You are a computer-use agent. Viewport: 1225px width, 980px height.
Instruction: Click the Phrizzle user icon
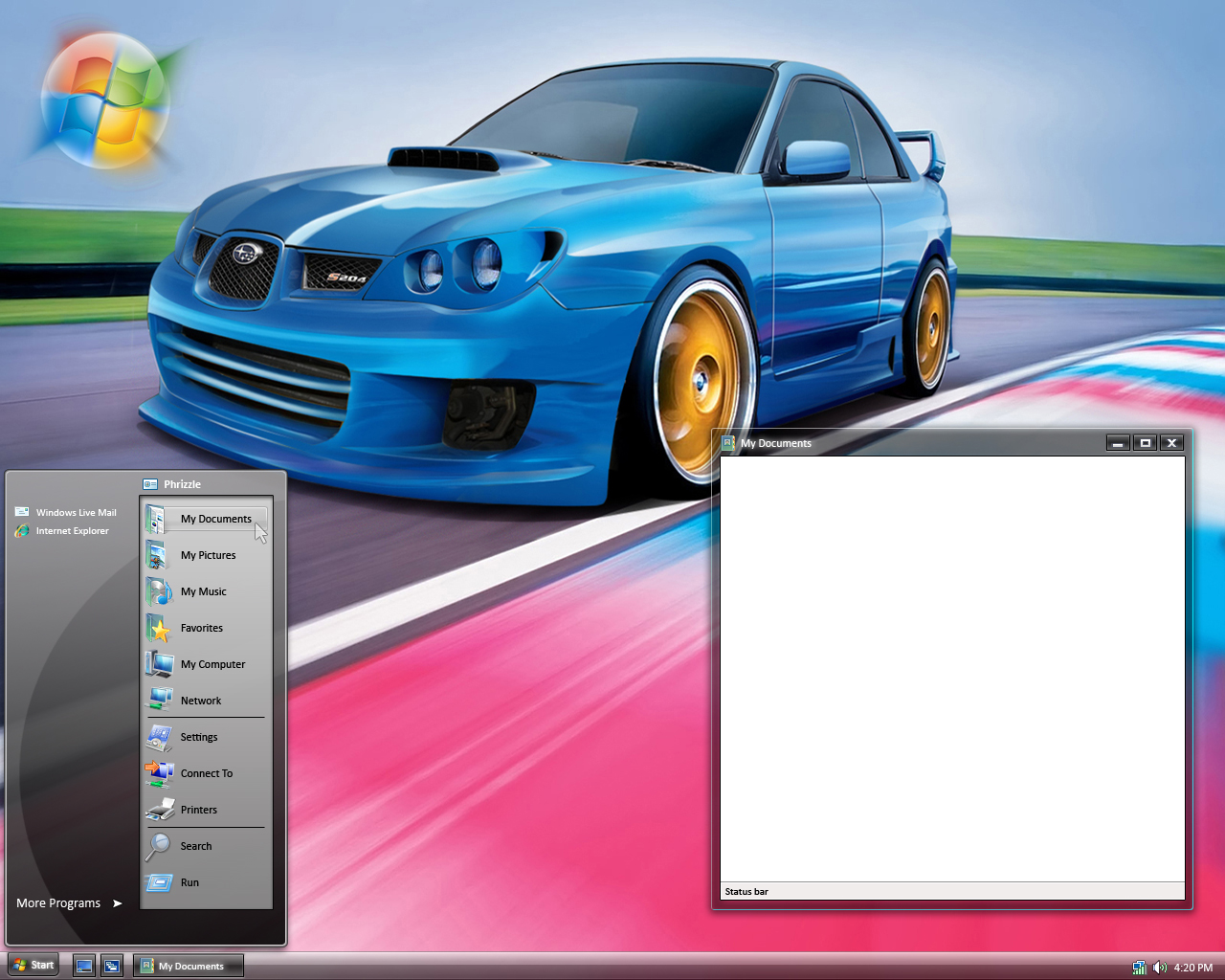coord(150,484)
